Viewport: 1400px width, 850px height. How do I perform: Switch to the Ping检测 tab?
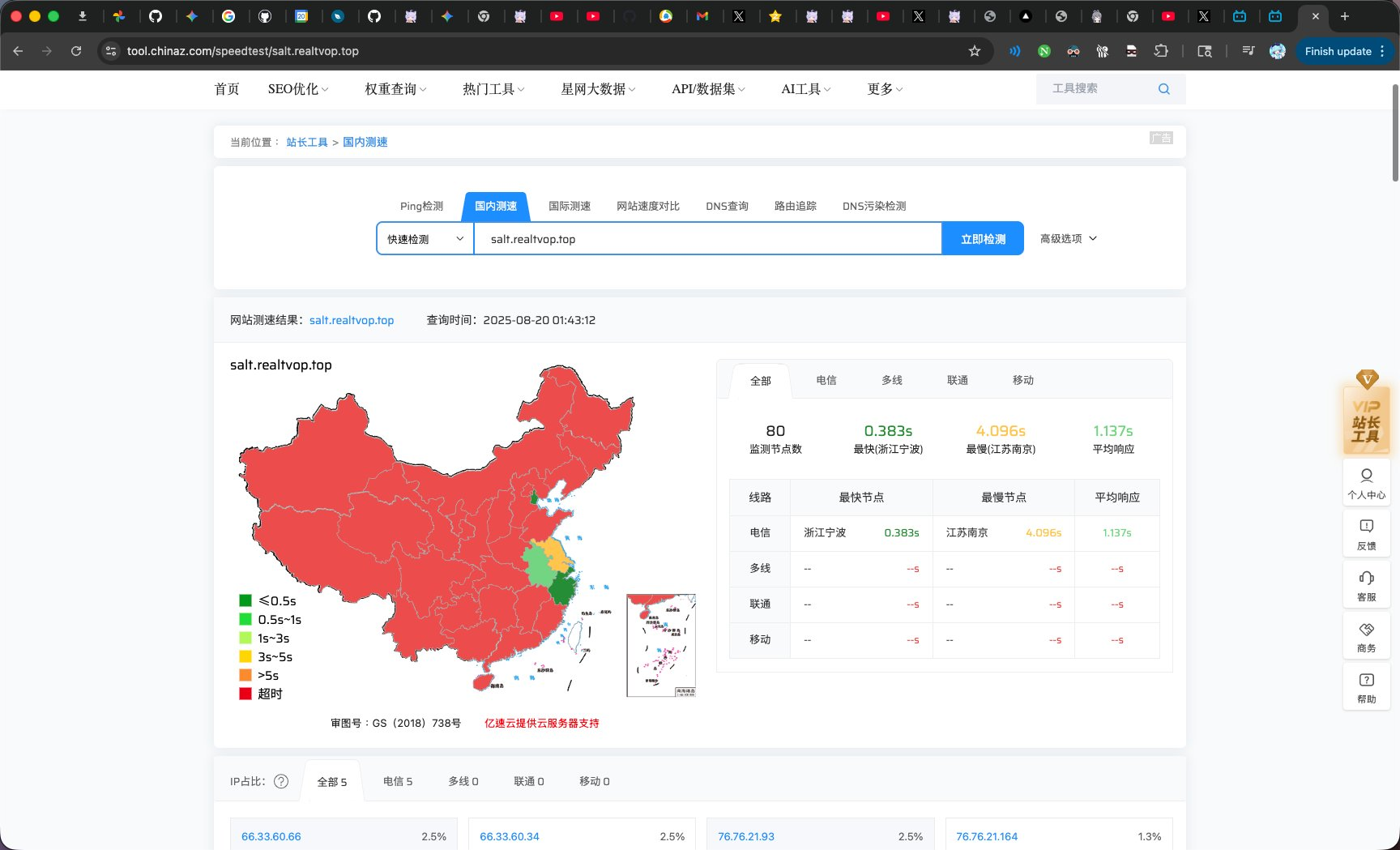coord(421,207)
